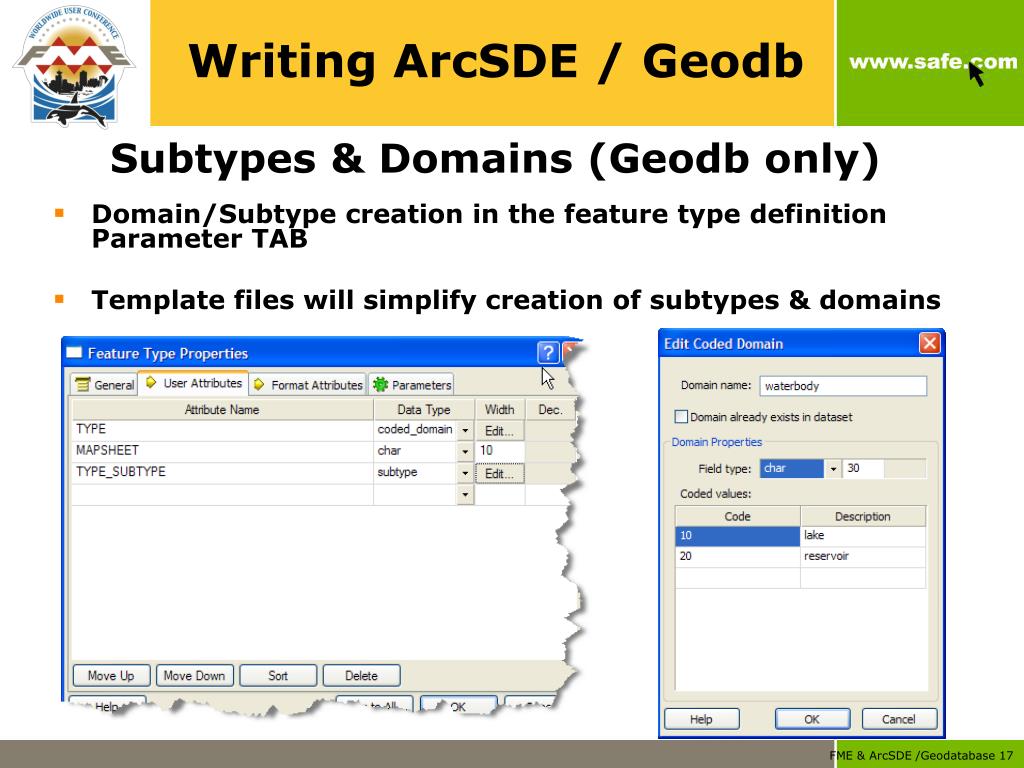Select the TYPE_SUBTYPE attribute name cell
Image resolution: width=1024 pixels, height=768 pixels.
coord(222,472)
